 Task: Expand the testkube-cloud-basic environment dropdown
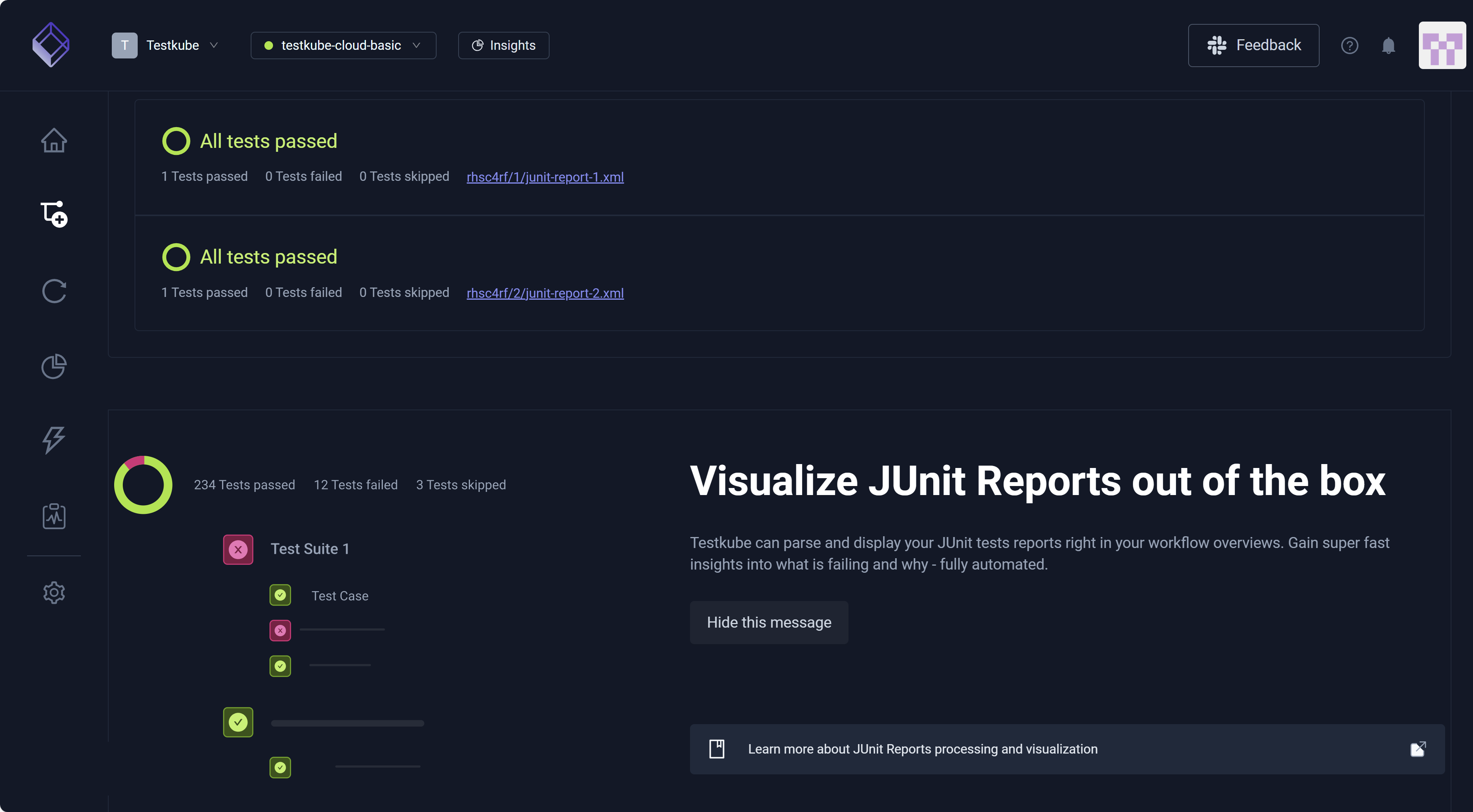pyautogui.click(x=342, y=45)
